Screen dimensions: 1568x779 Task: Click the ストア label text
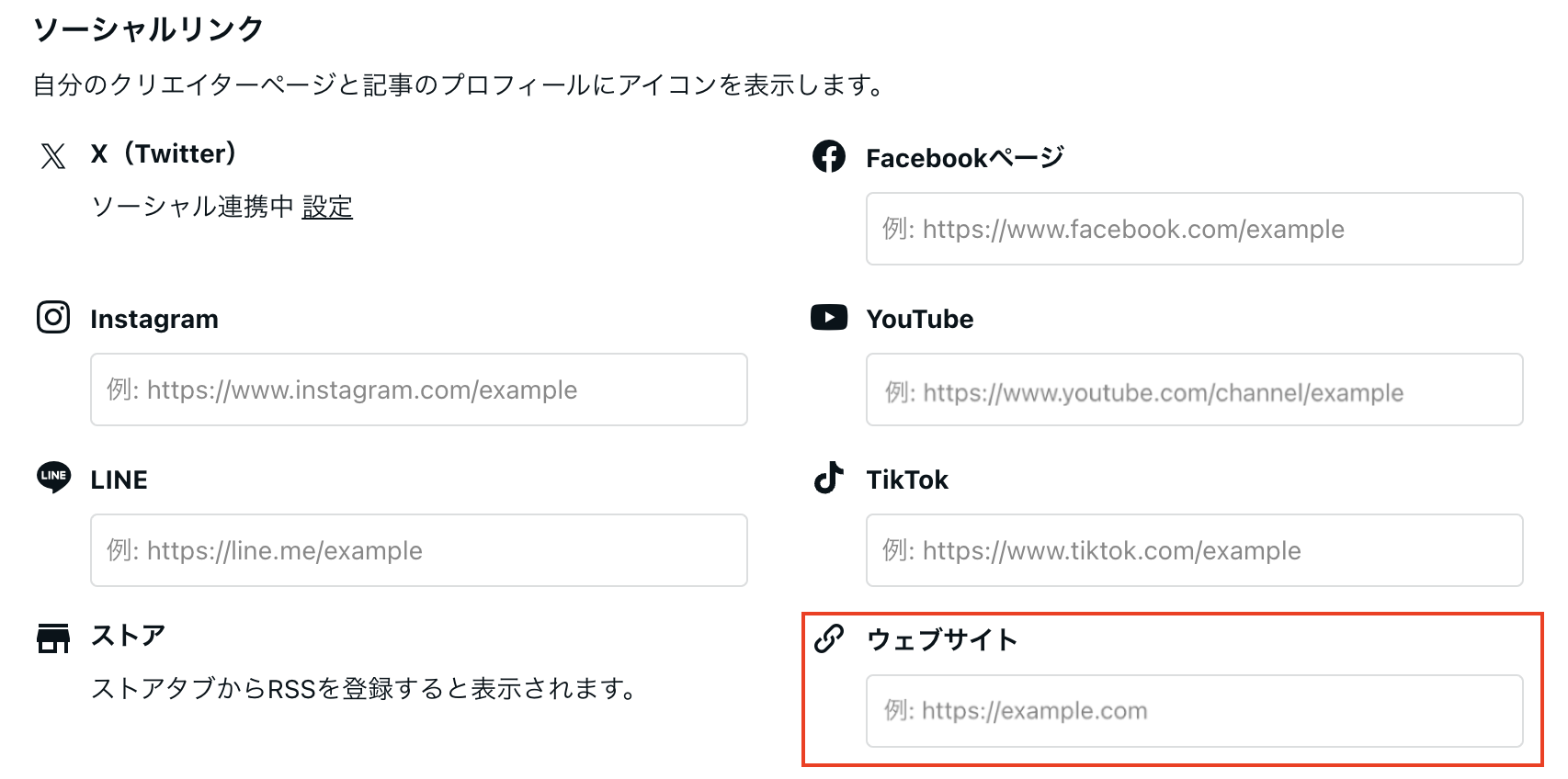[x=128, y=635]
